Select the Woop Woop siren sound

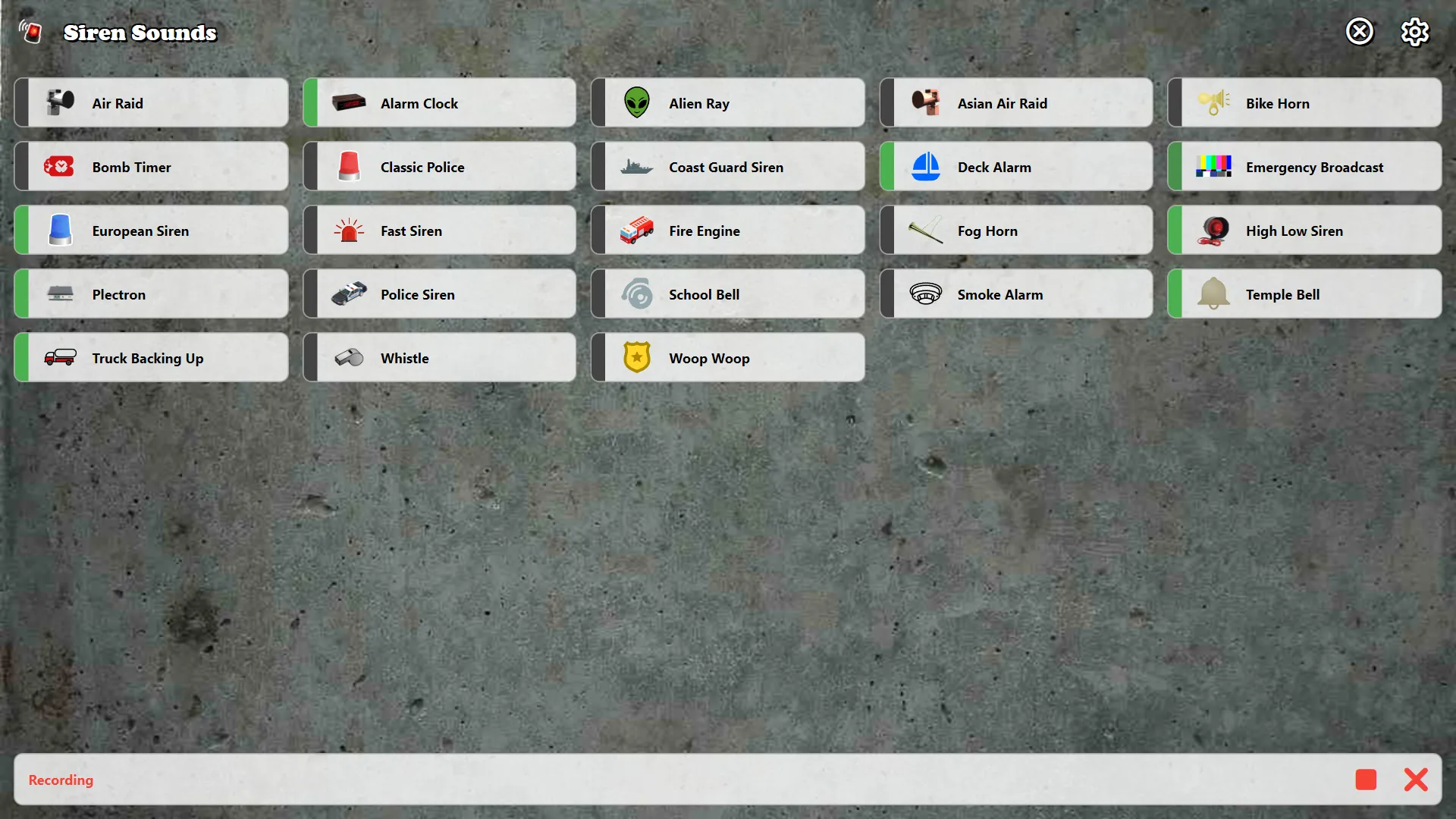727,357
